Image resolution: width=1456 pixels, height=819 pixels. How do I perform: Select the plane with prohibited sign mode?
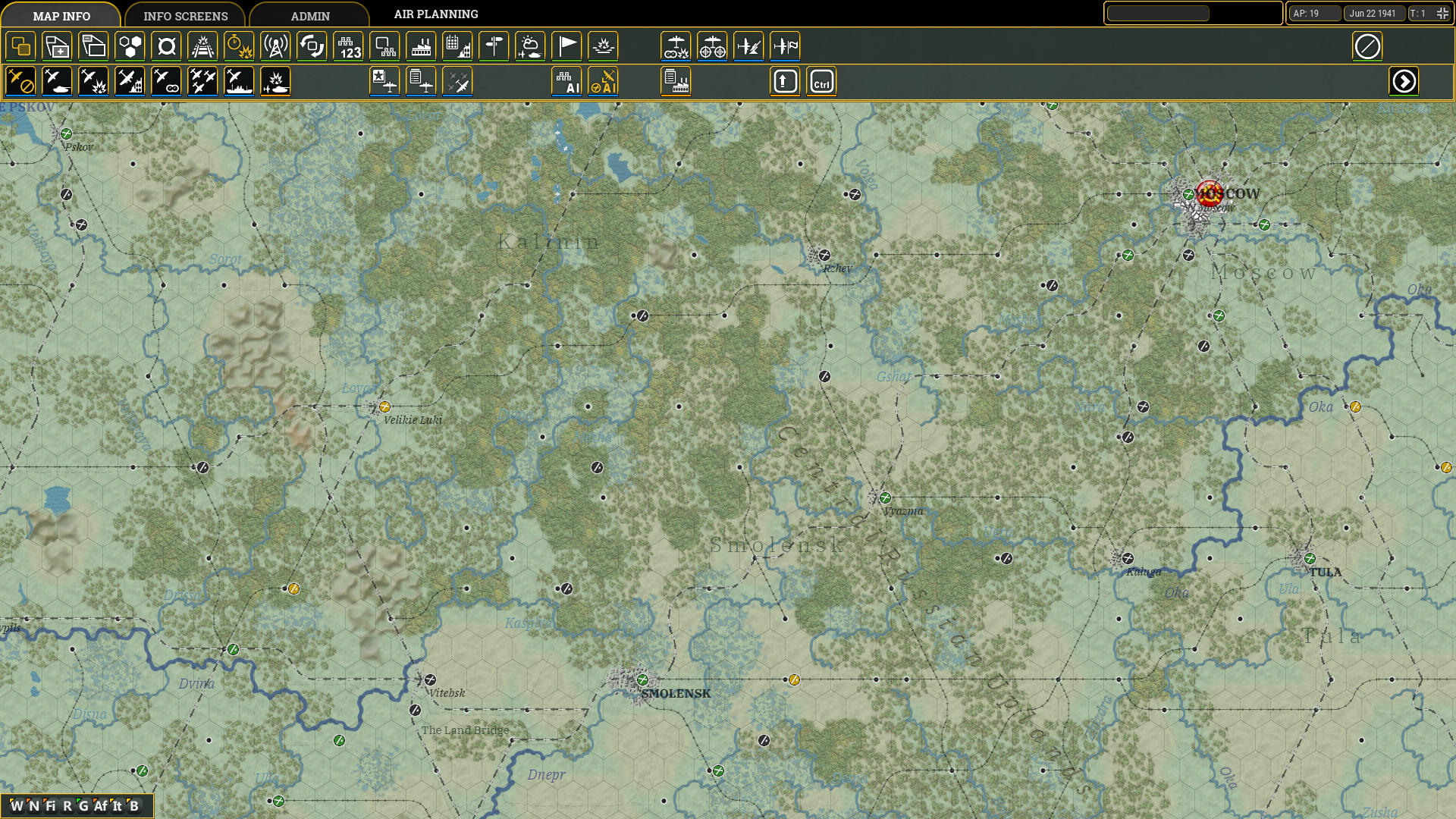pos(20,81)
